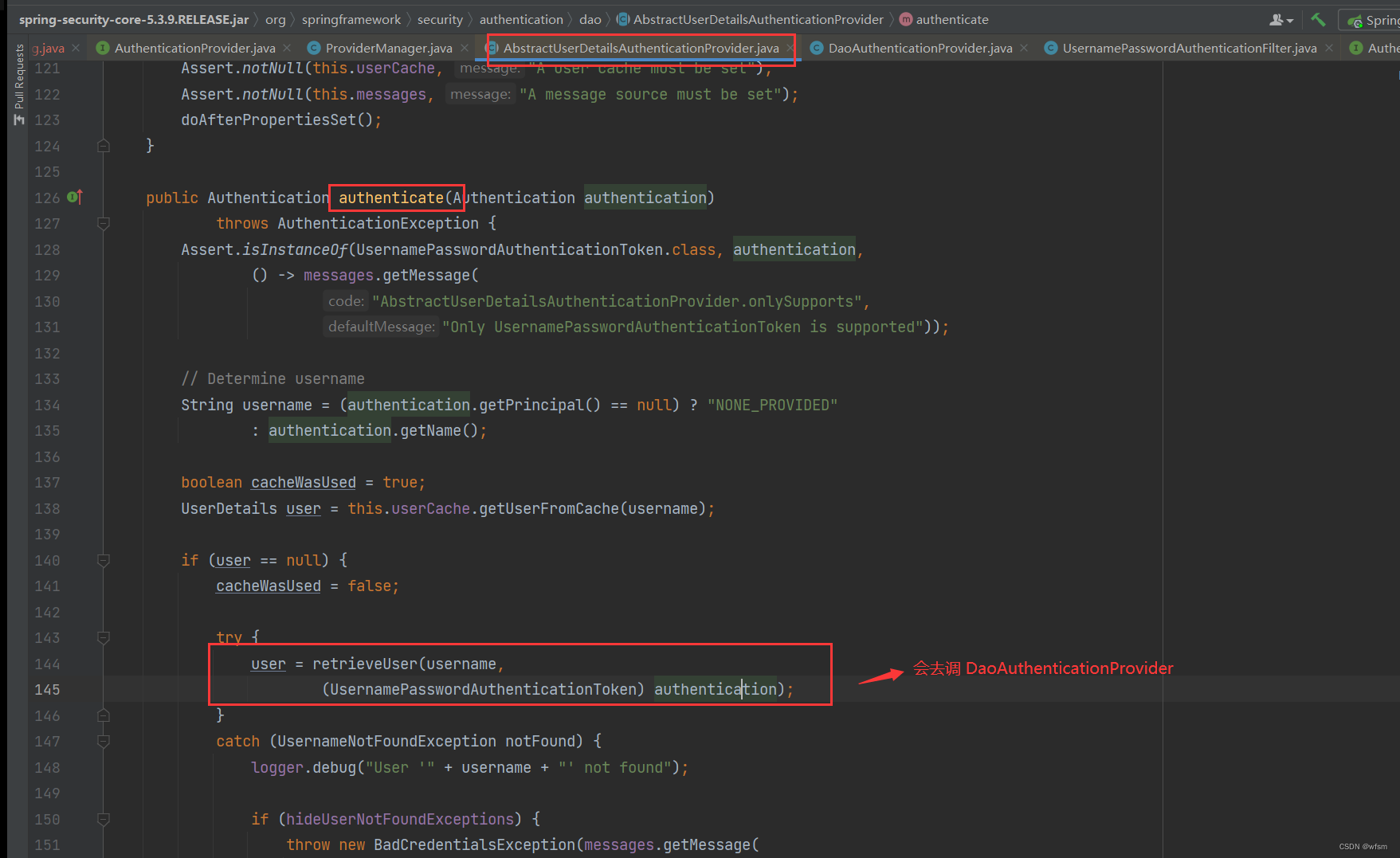Open the Pull Requests tool window

tap(19, 85)
